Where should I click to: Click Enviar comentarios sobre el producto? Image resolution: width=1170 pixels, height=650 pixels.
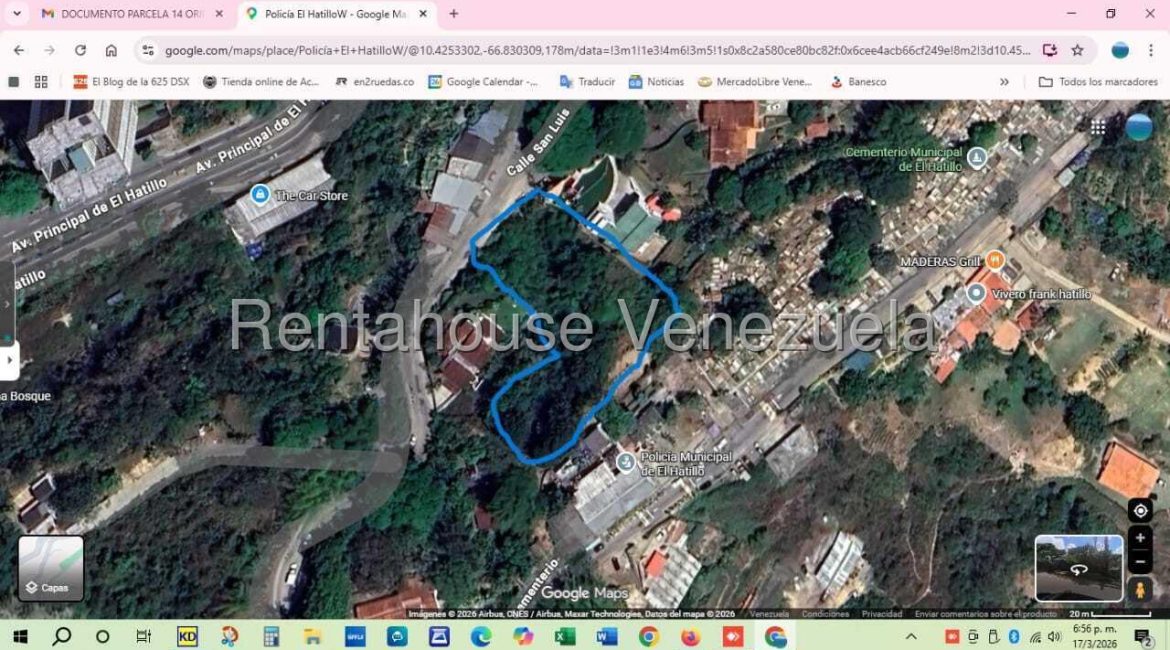(x=986, y=613)
